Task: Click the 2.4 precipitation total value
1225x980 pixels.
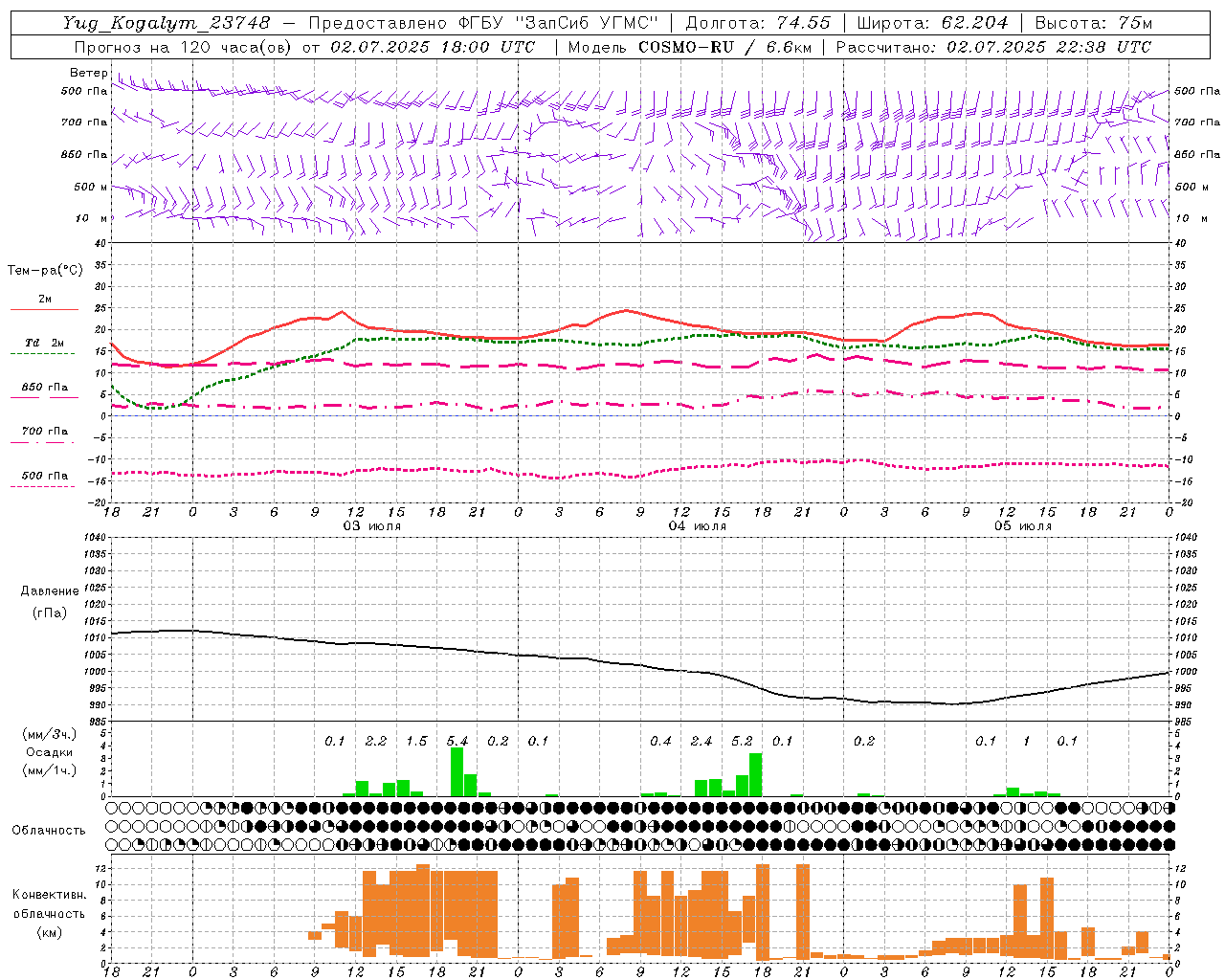Action: click(702, 741)
